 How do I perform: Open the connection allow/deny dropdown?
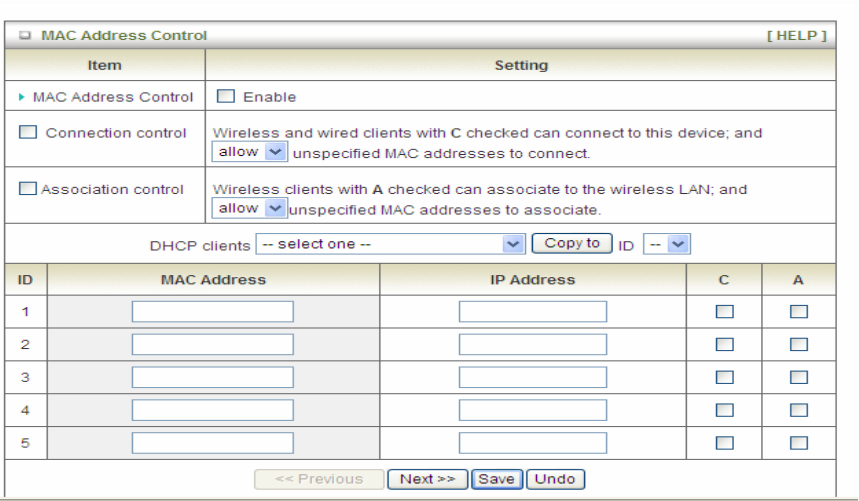(x=250, y=153)
